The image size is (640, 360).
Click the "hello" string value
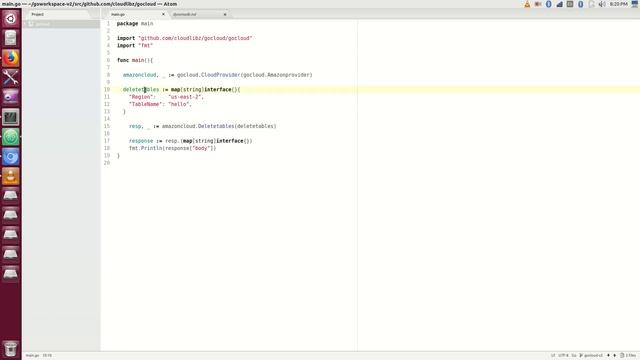click(179, 104)
